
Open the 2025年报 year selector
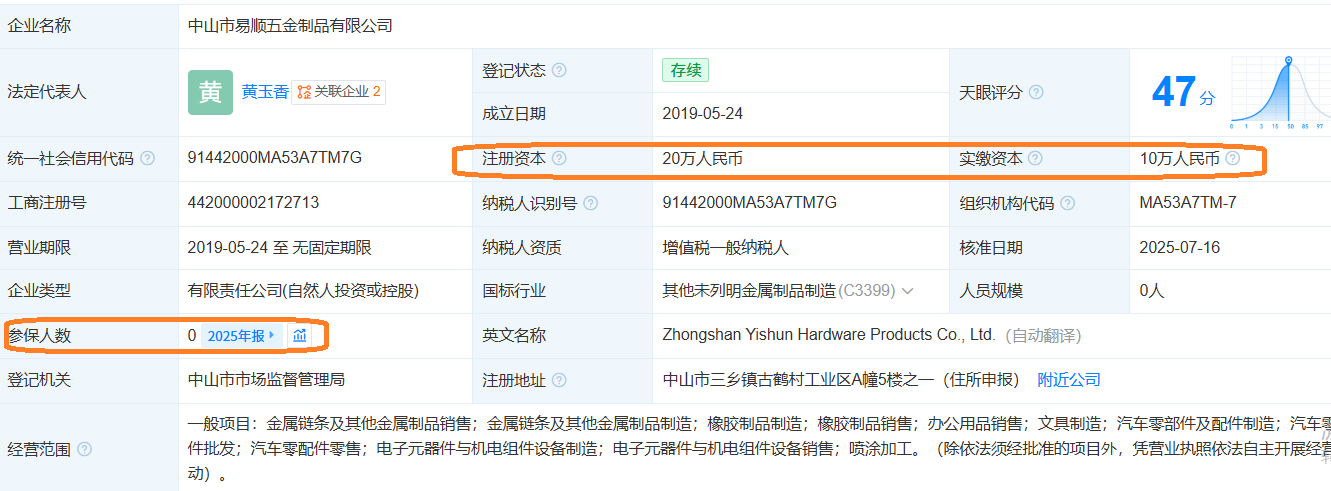pyautogui.click(x=242, y=336)
